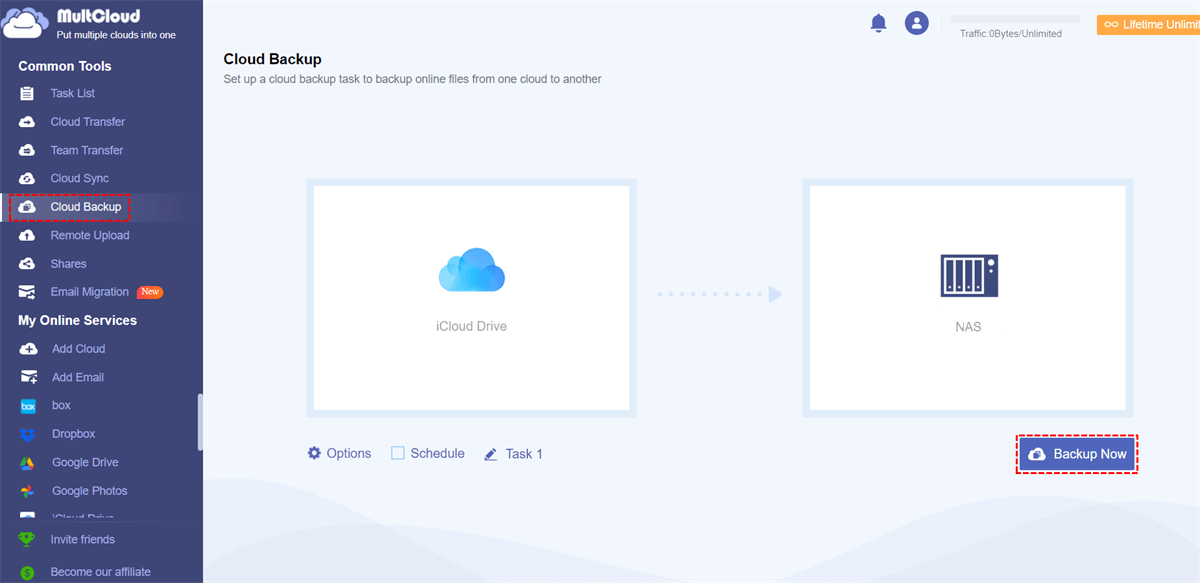
Task: Click the New badge on Email Migration
Action: [x=150, y=292]
